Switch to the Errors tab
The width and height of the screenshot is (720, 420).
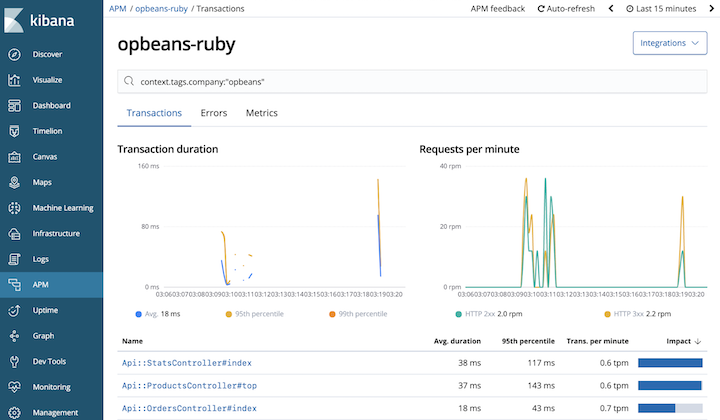[214, 113]
